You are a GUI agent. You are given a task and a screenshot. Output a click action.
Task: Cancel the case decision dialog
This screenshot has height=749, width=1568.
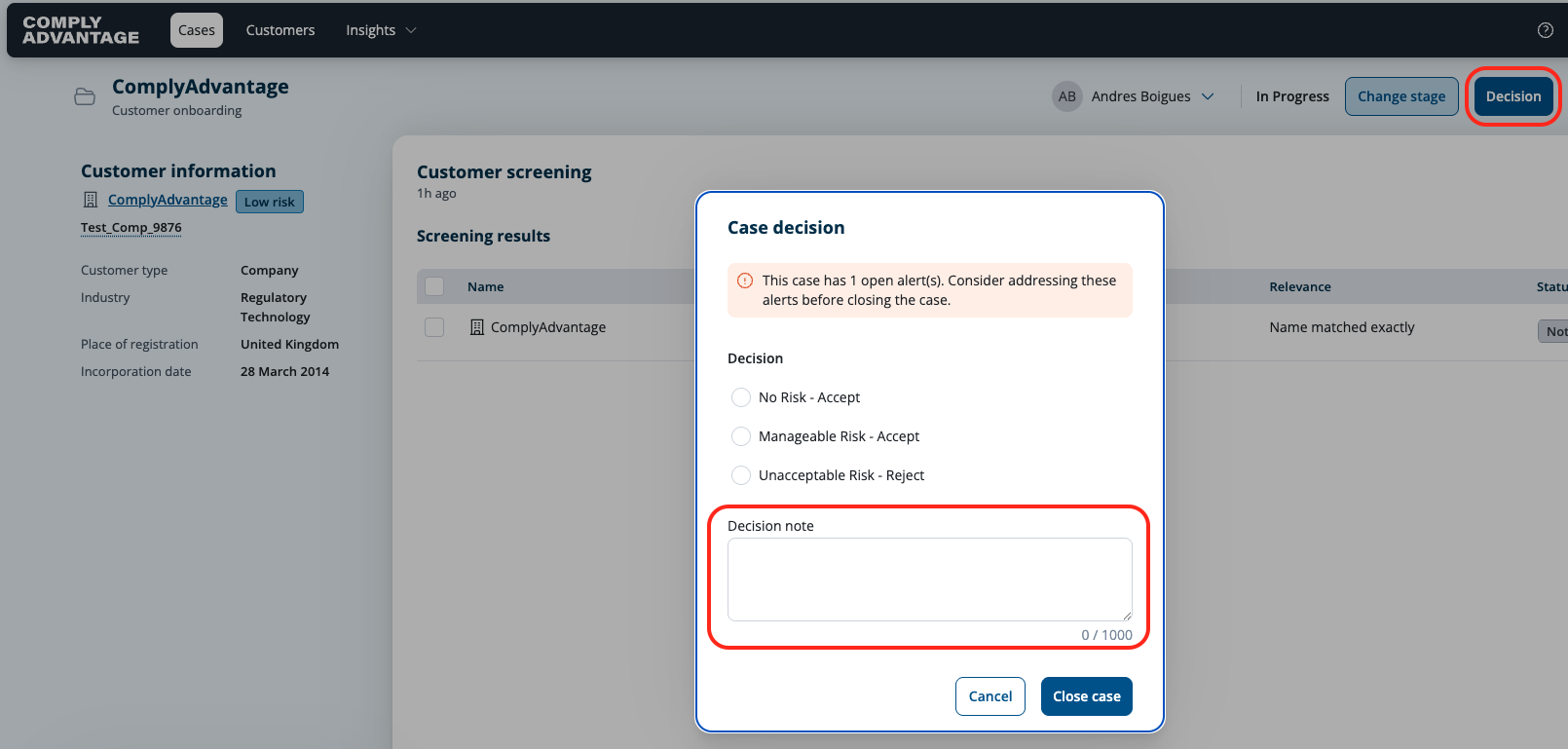click(990, 696)
